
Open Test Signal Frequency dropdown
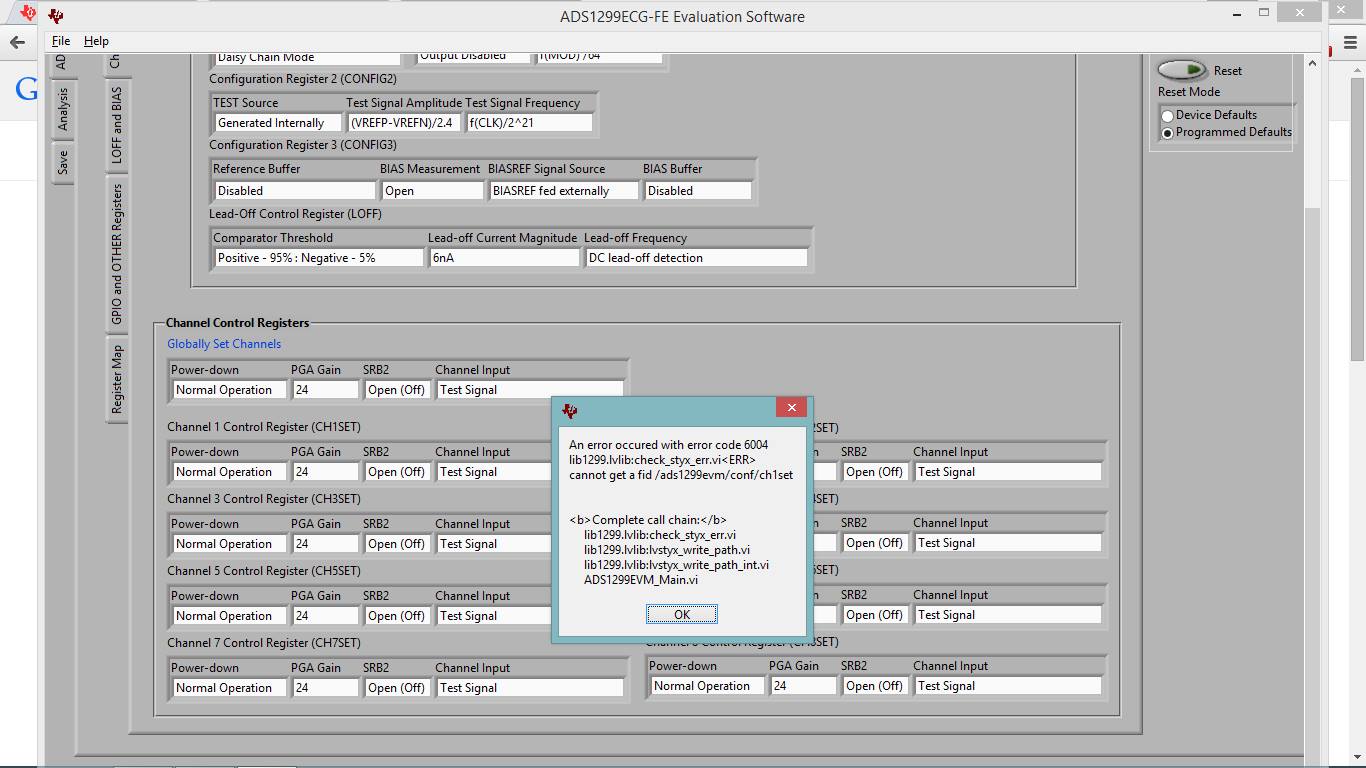tap(529, 123)
